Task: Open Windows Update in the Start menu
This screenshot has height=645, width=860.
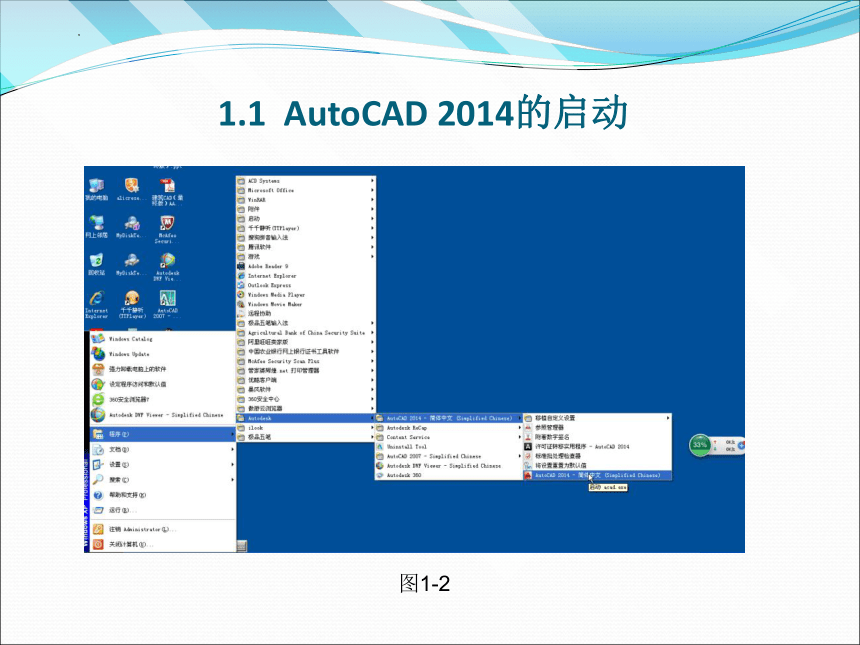Action: point(163,354)
